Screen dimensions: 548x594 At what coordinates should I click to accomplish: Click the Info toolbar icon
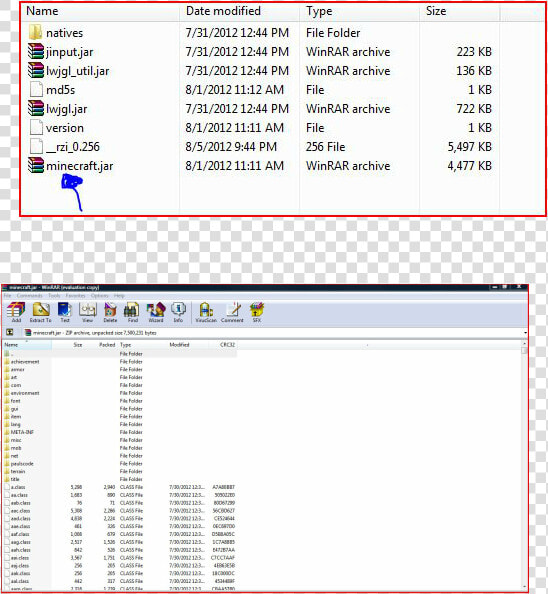pyautogui.click(x=178, y=310)
